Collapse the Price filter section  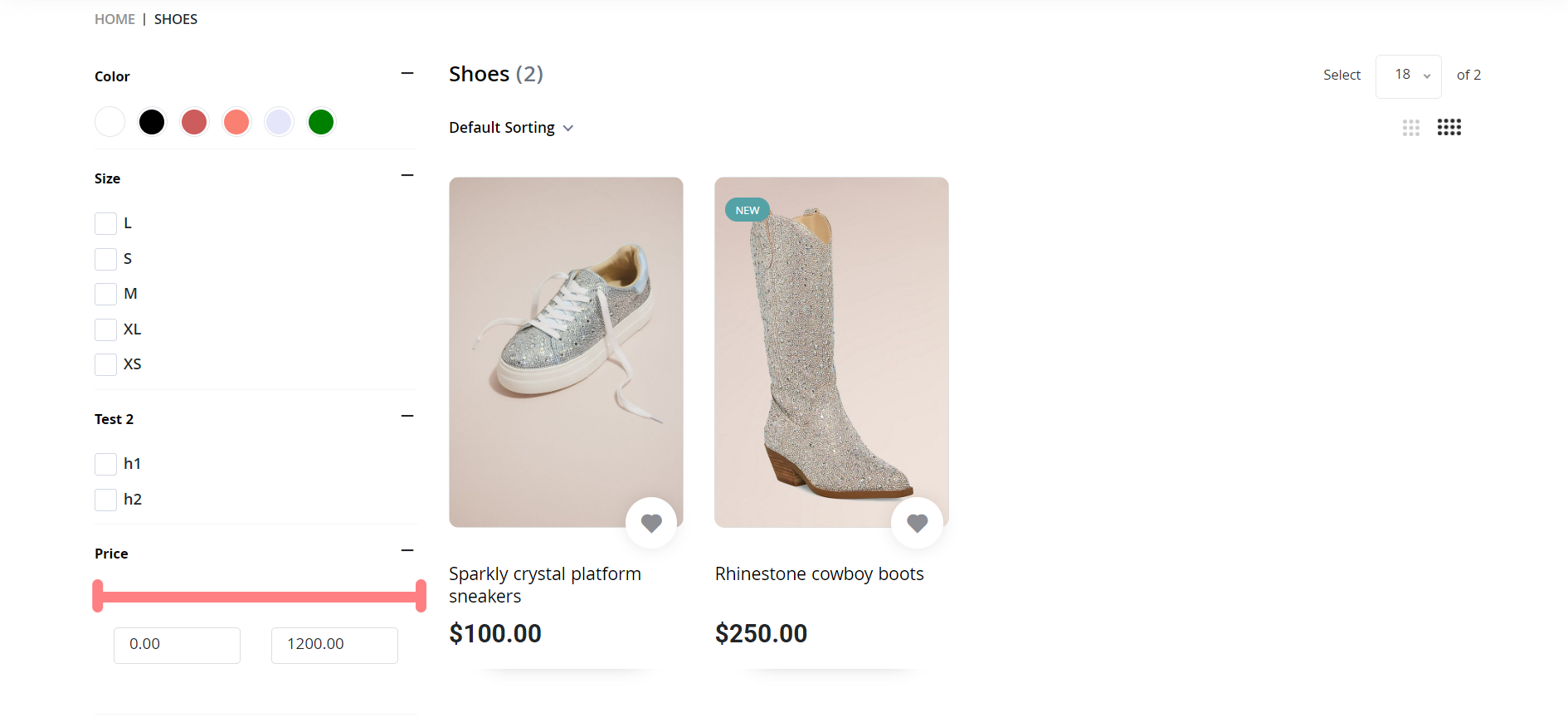coord(407,549)
